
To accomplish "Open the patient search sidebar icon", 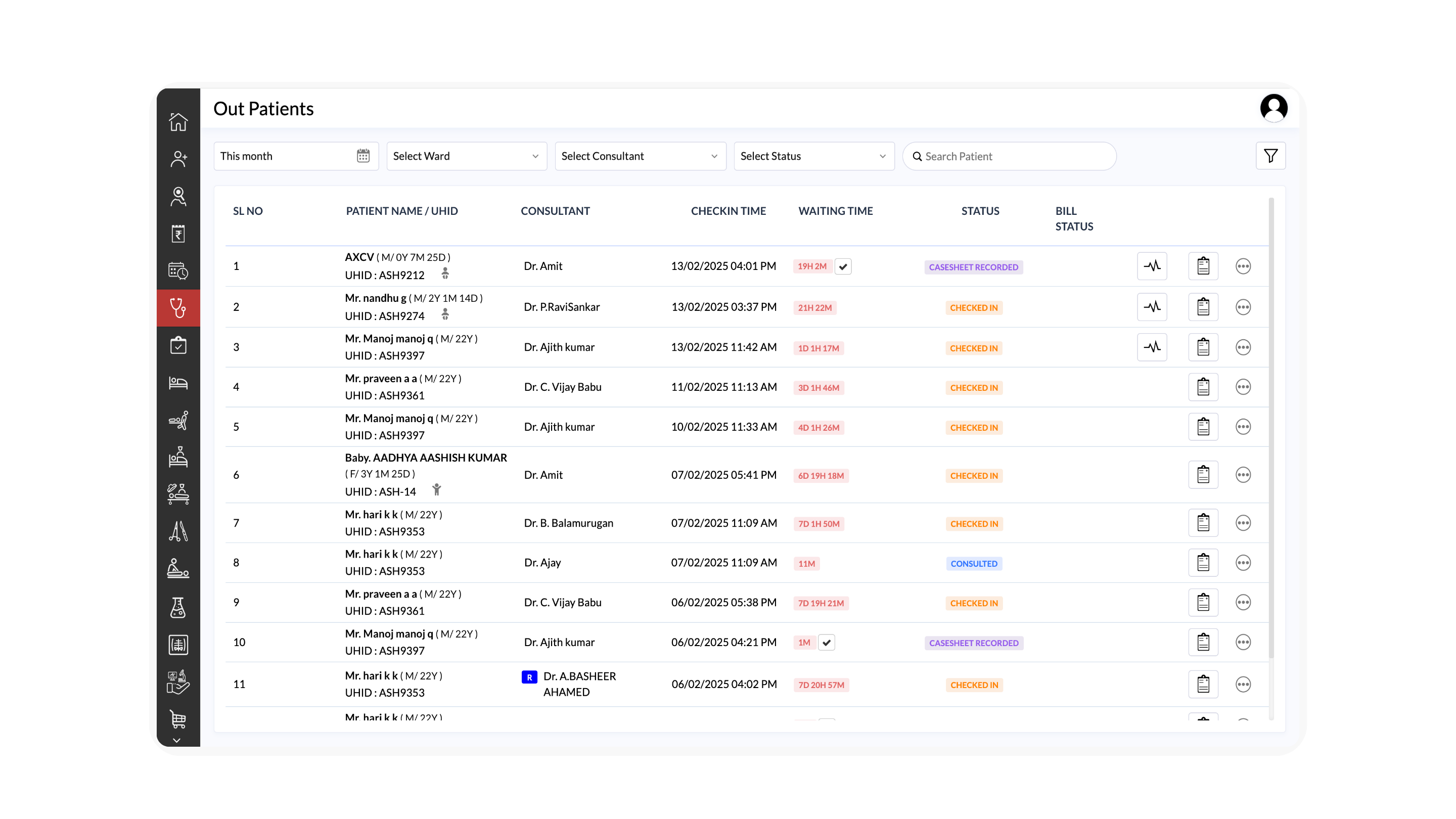I will coord(178,196).
